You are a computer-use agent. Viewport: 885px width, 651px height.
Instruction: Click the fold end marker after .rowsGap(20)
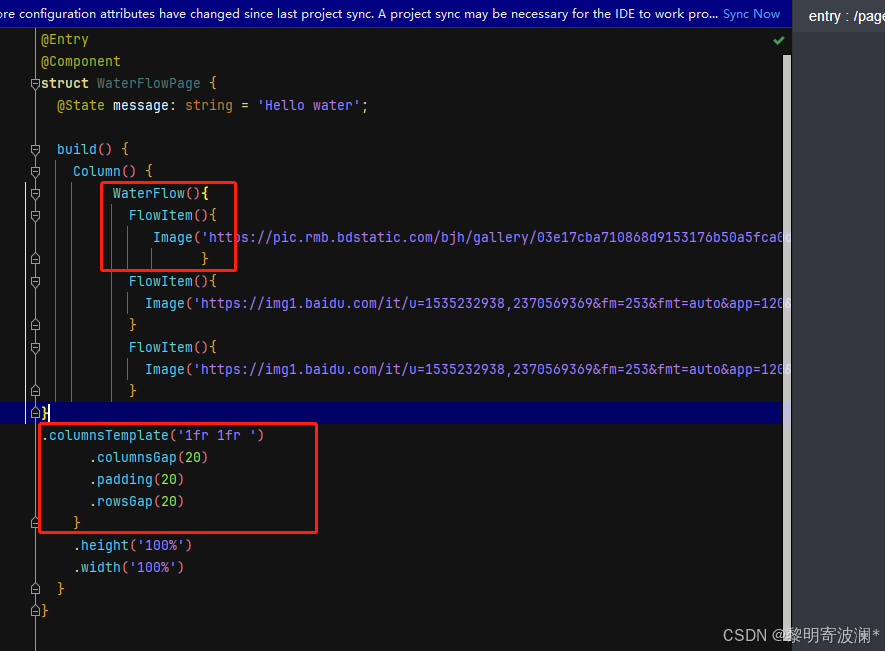point(35,523)
